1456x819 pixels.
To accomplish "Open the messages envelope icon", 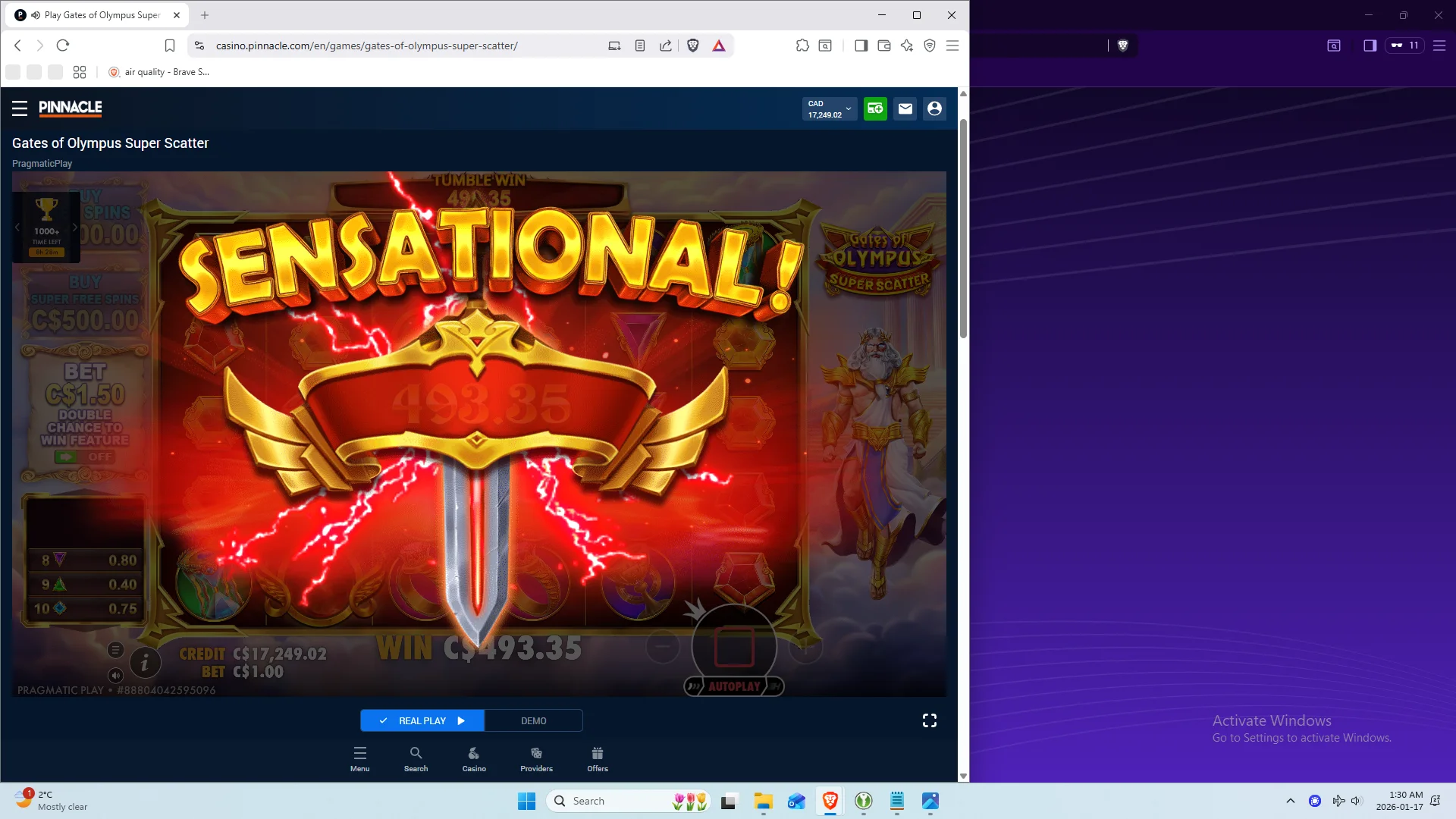I will coord(905,108).
